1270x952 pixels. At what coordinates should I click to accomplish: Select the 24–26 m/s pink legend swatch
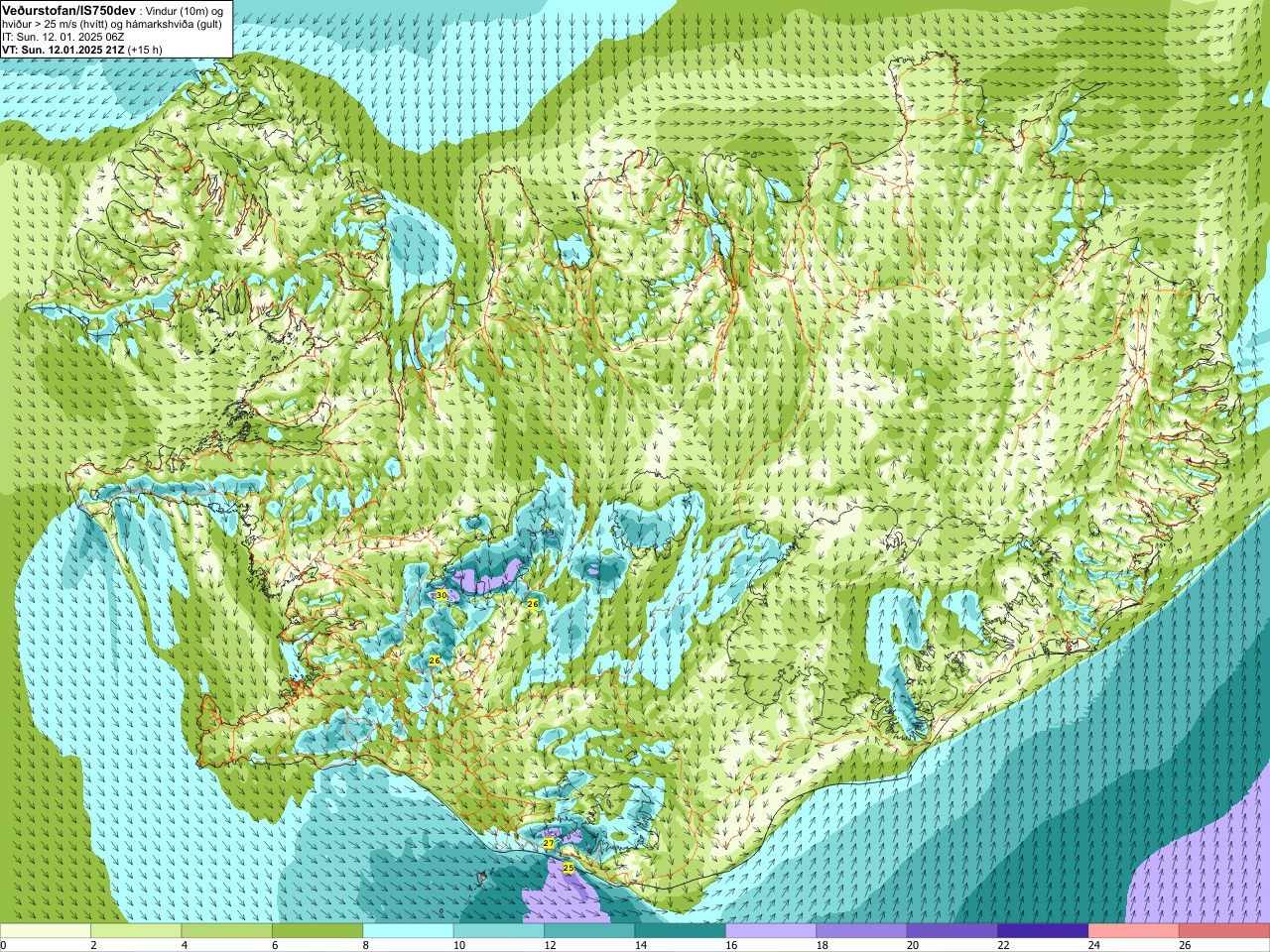coord(1134,931)
